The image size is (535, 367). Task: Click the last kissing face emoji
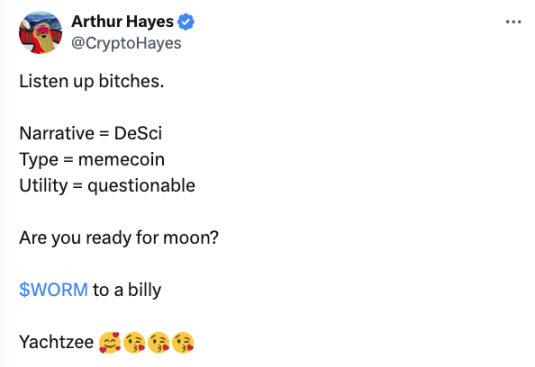pos(183,342)
